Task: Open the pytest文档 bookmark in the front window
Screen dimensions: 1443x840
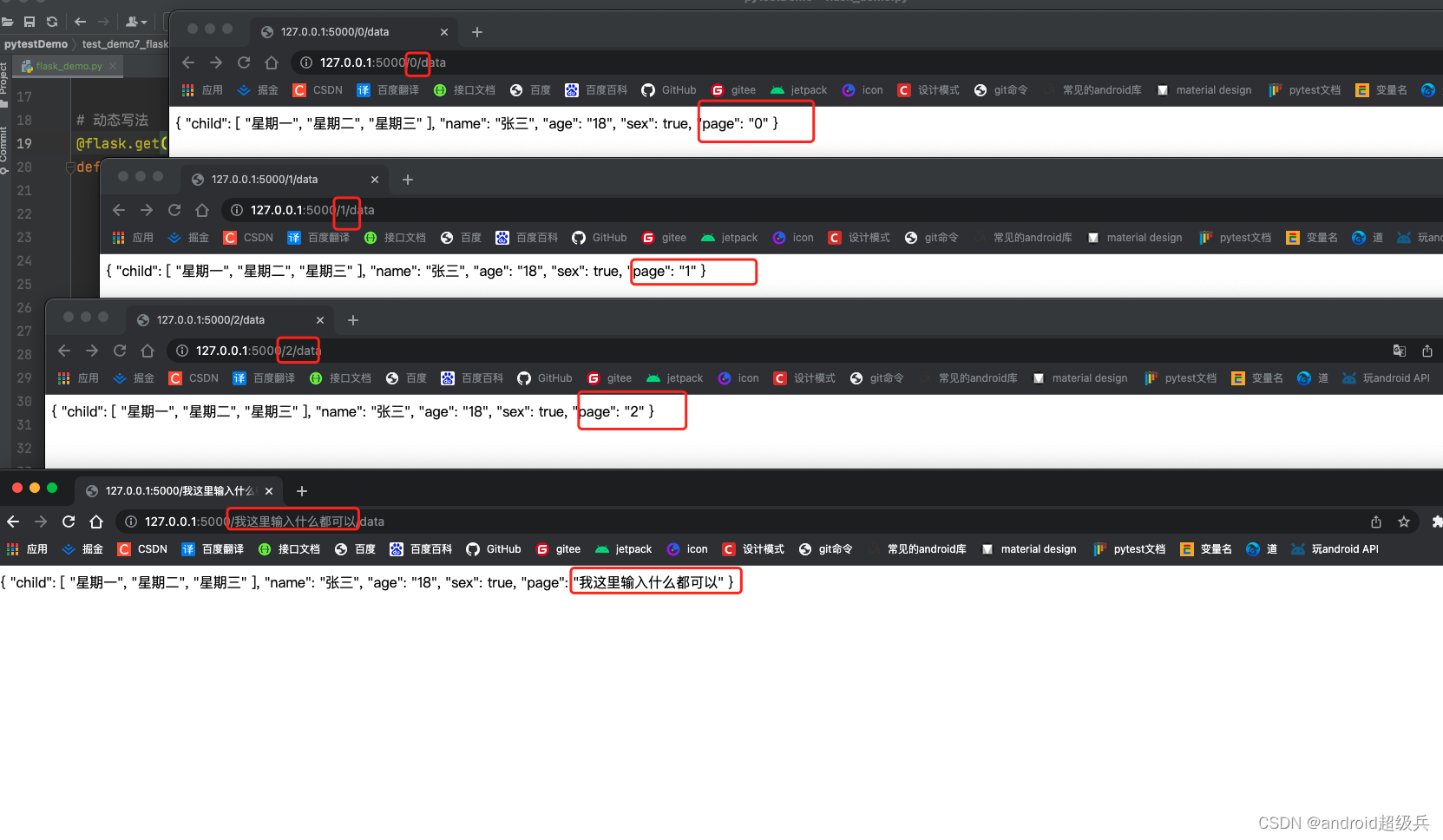Action: pos(1130,549)
